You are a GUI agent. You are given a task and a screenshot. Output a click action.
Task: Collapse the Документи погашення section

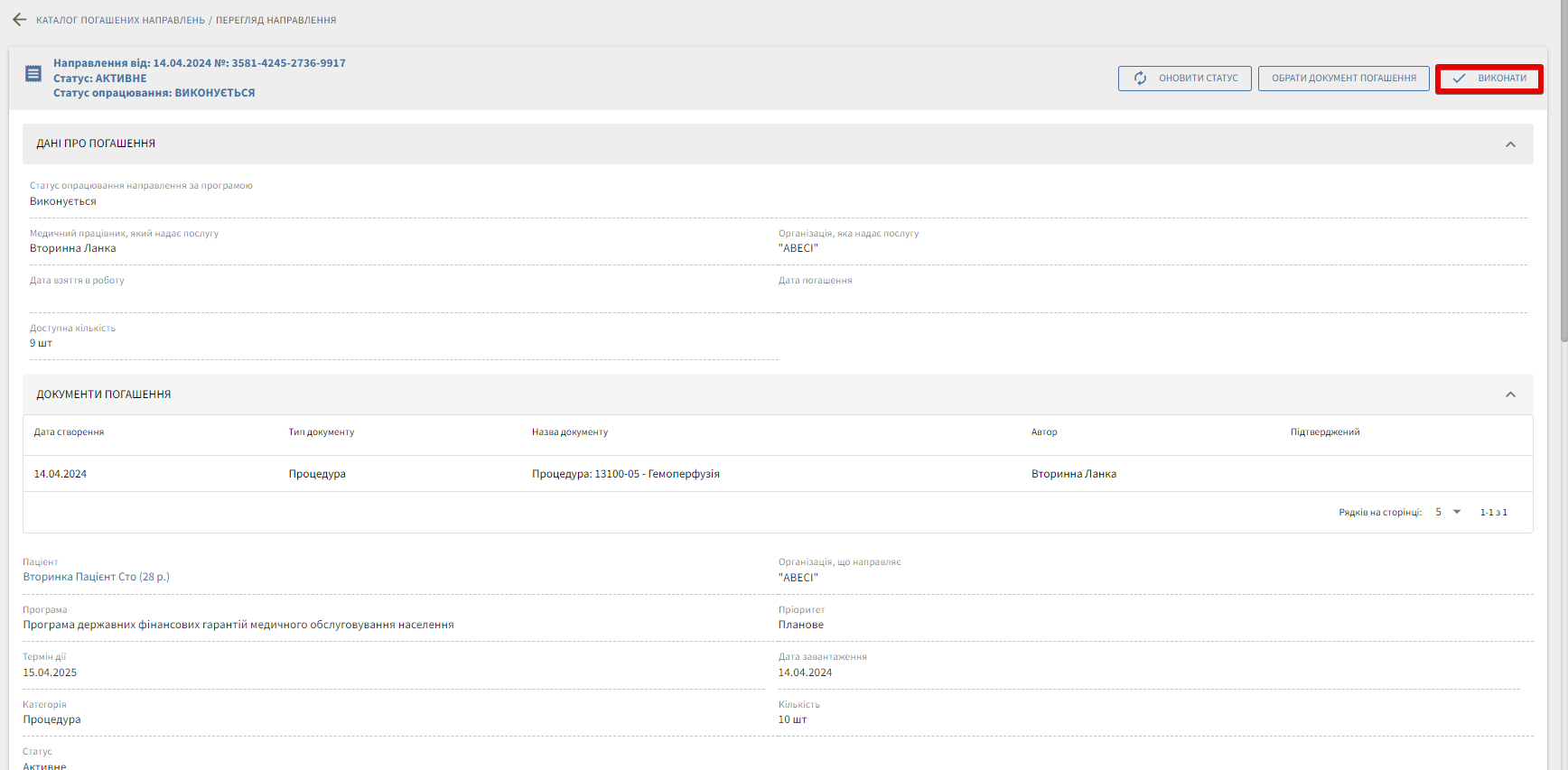pos(1510,394)
